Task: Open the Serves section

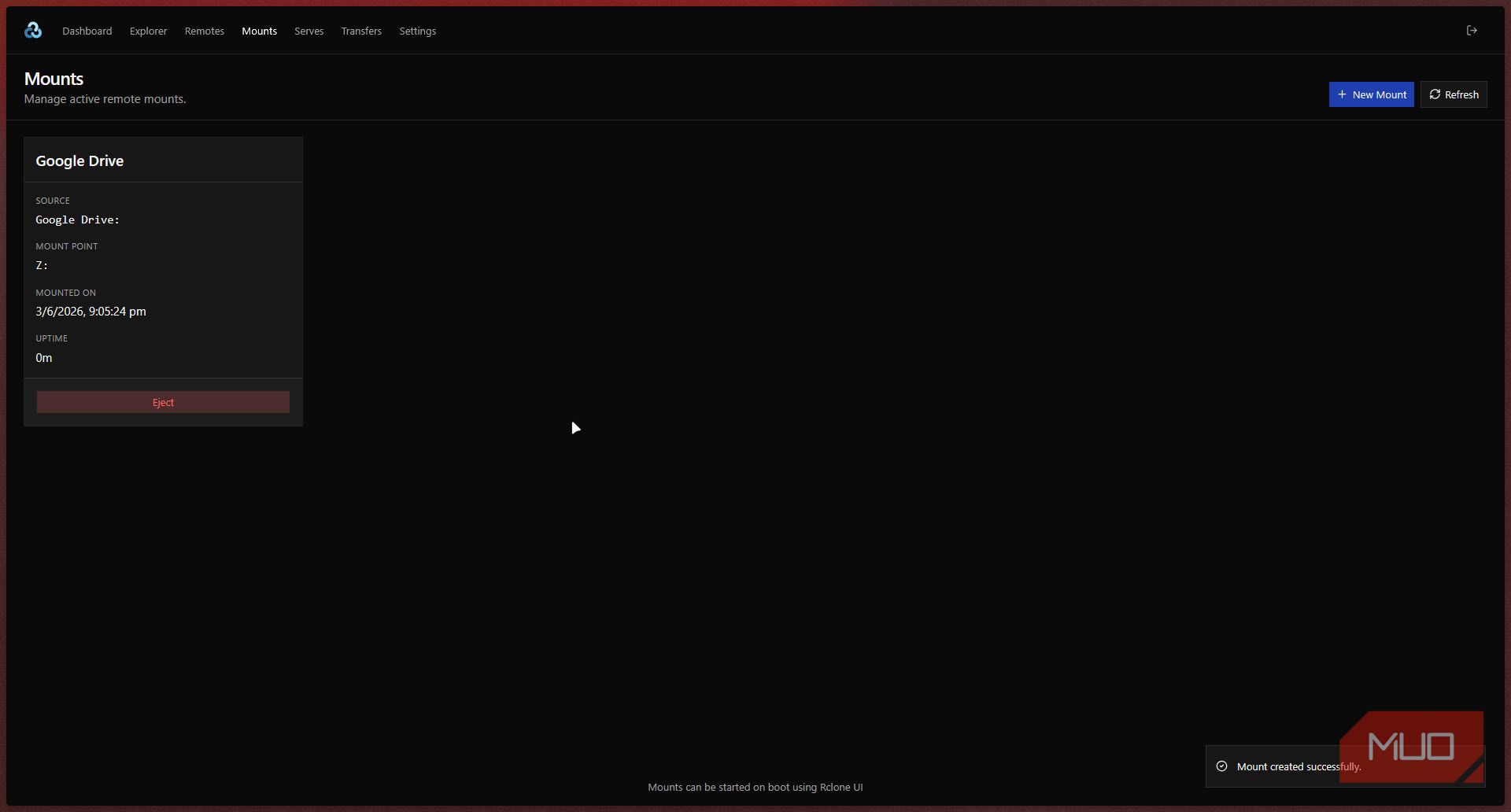Action: tap(309, 31)
